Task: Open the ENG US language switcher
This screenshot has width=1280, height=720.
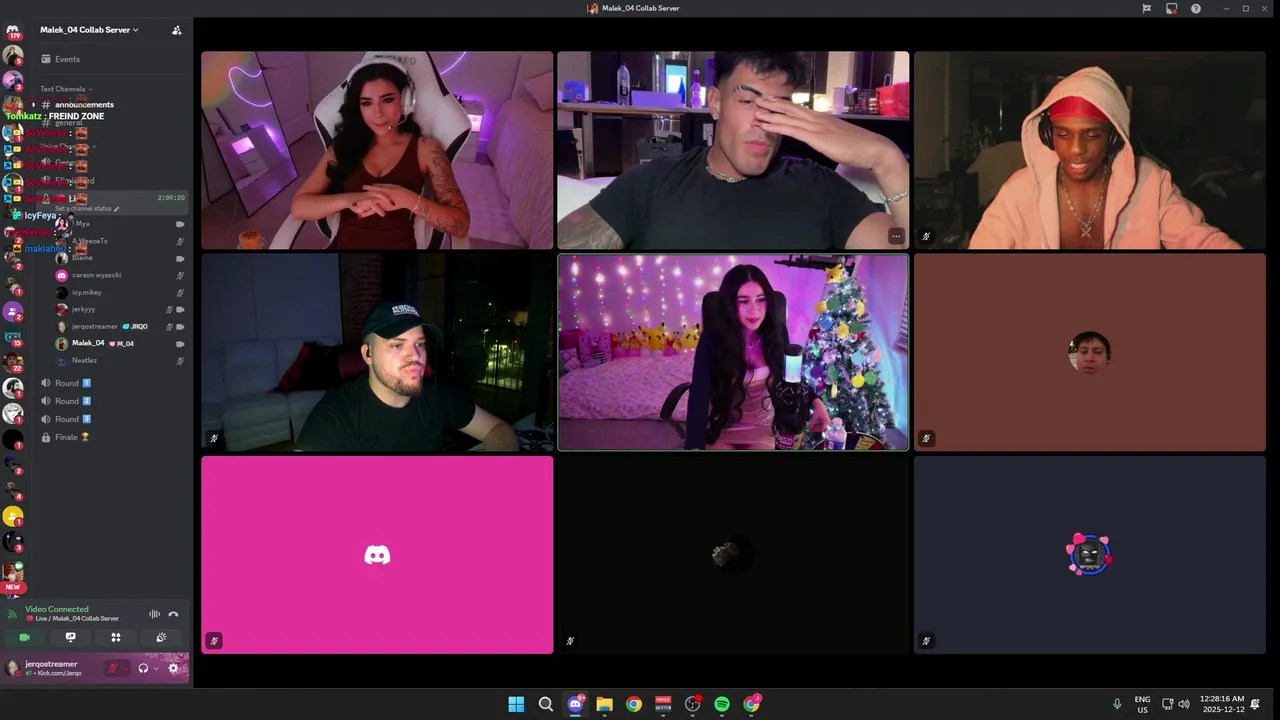Action: click(1142, 704)
